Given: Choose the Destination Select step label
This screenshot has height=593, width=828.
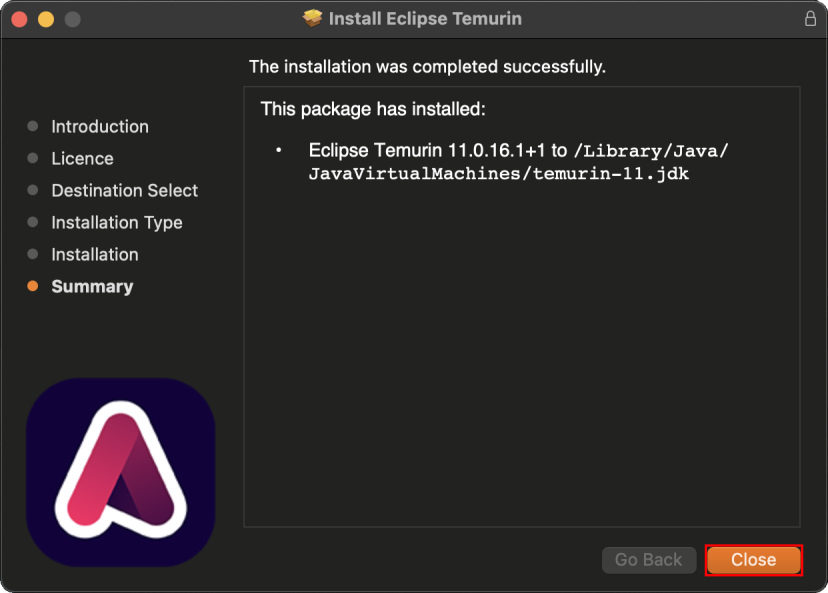Looking at the screenshot, I should tap(124, 190).
